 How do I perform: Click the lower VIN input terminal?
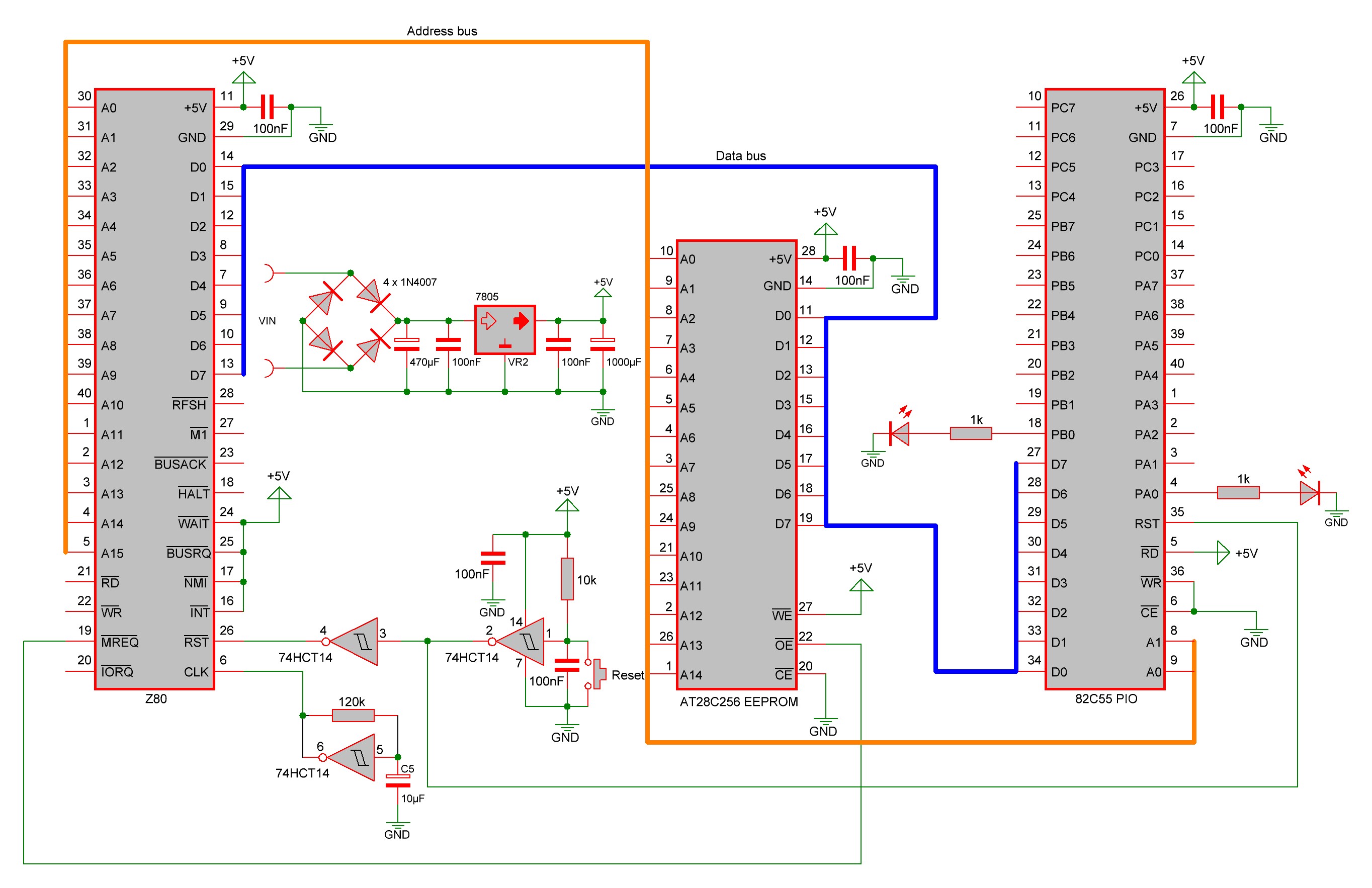[269, 368]
